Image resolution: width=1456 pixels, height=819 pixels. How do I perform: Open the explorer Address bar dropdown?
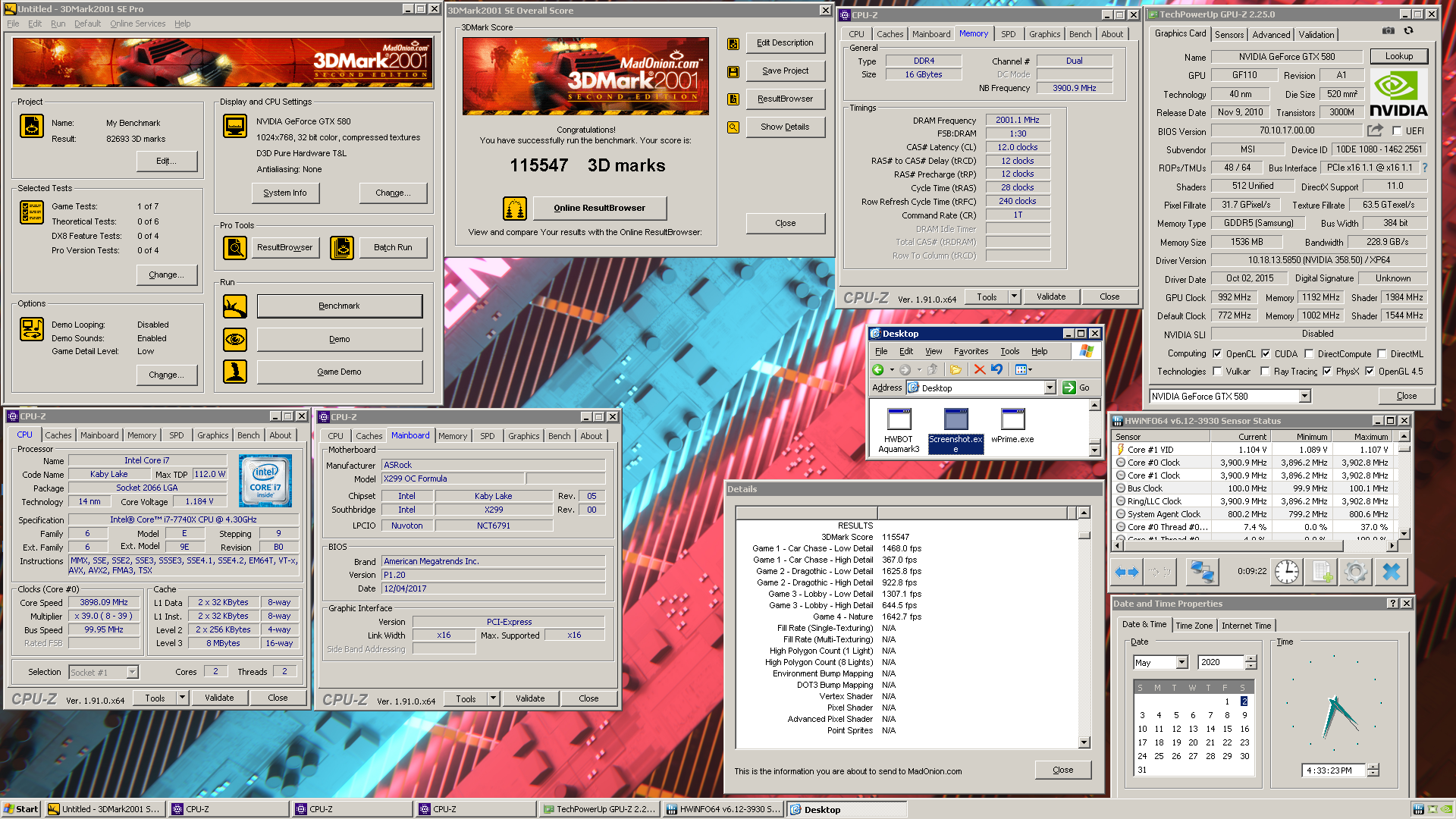[1050, 388]
